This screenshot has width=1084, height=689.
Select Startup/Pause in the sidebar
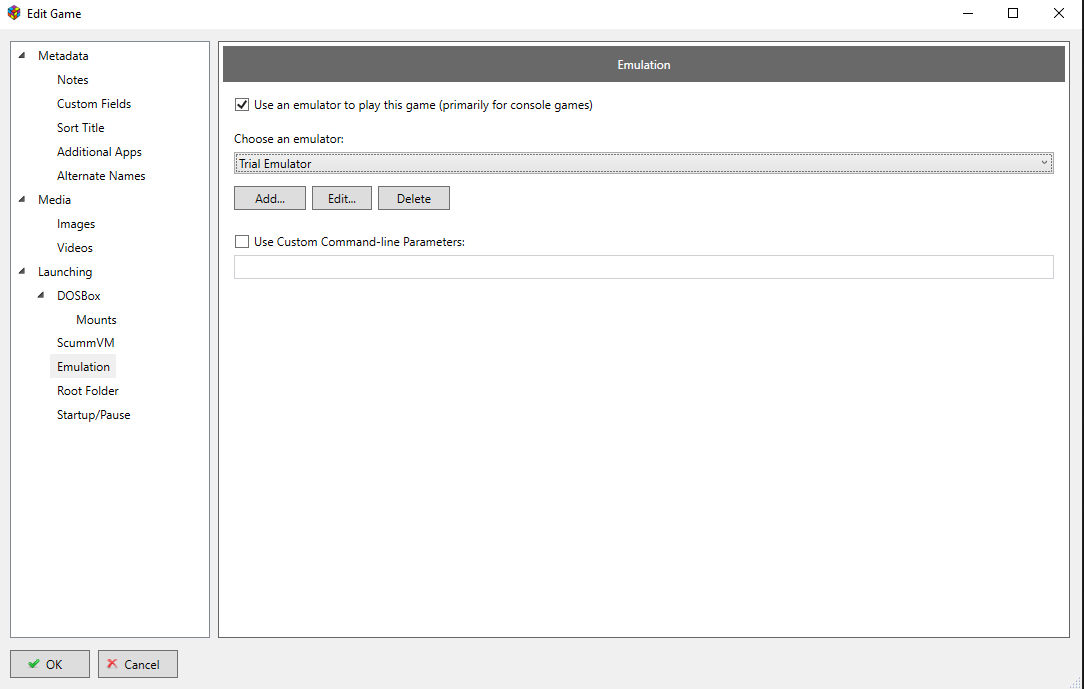pyautogui.click(x=93, y=415)
